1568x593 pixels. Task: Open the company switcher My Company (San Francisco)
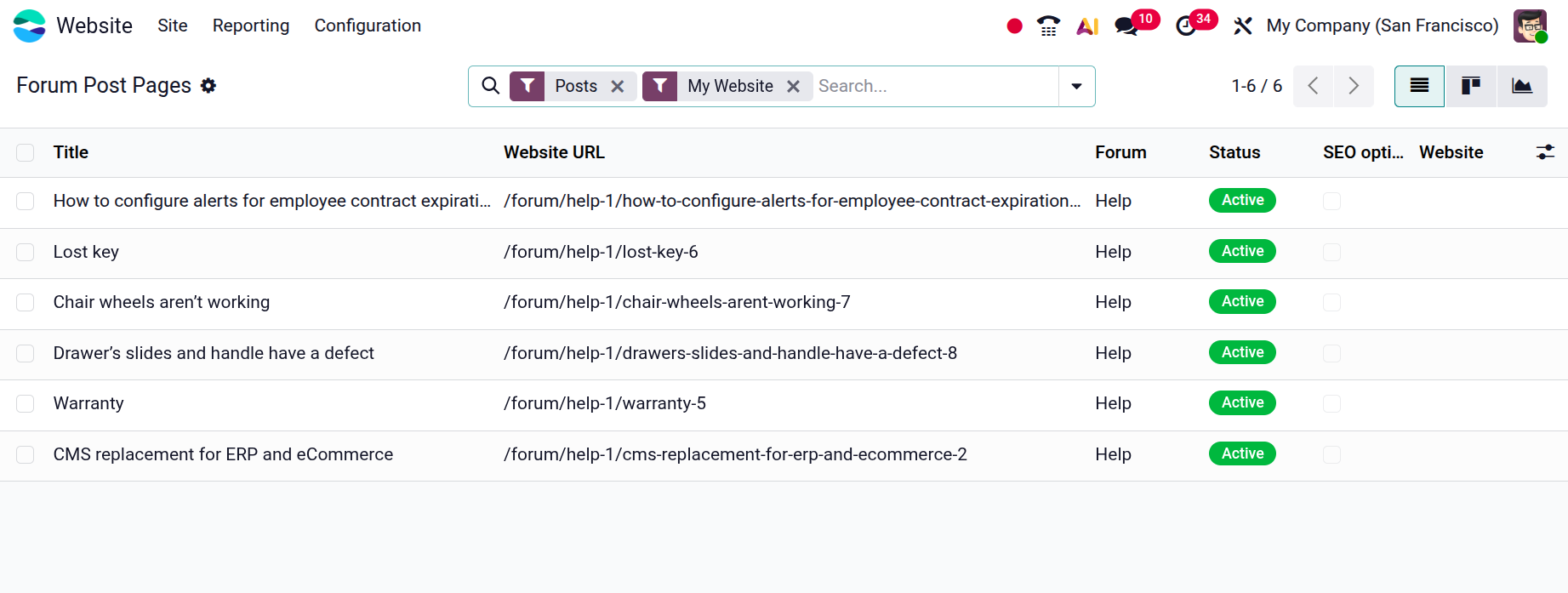pos(1382,26)
